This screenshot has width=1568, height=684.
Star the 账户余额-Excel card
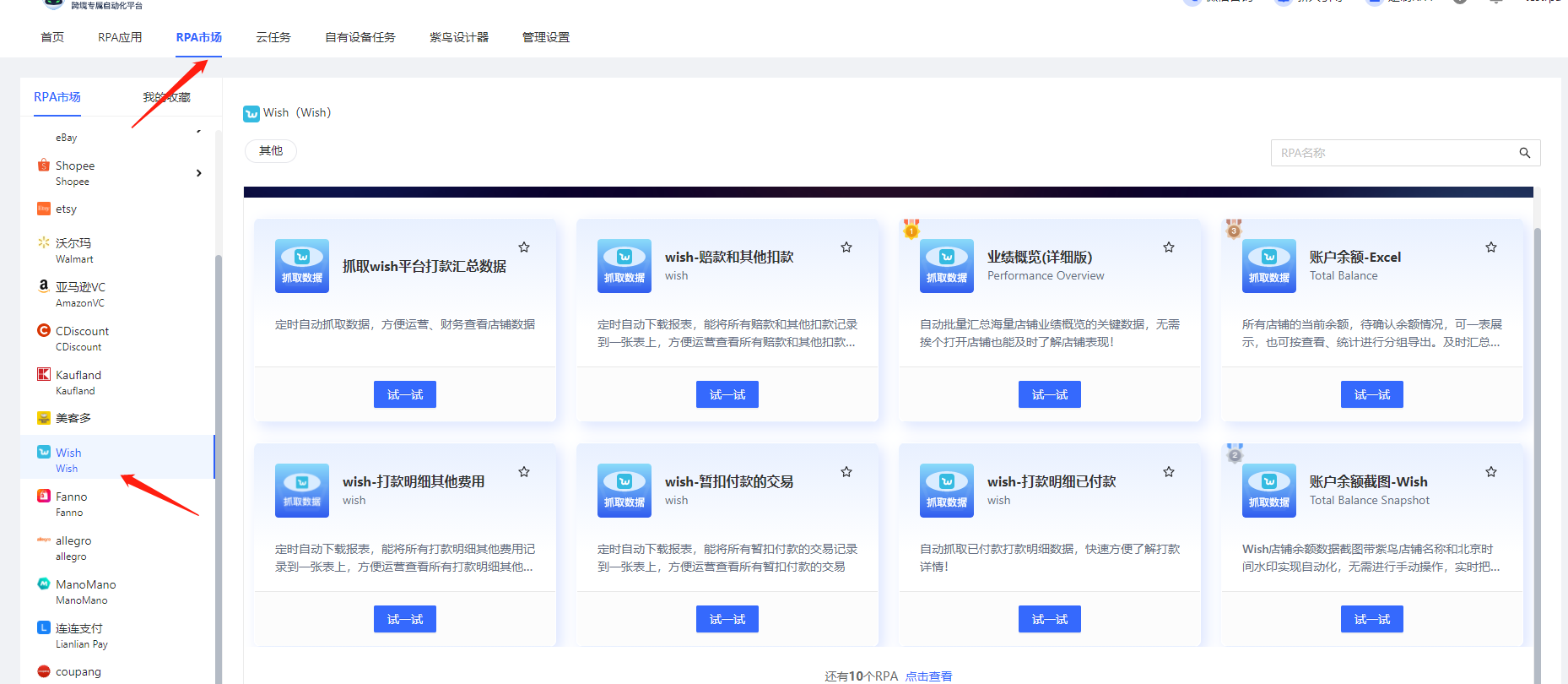1491,247
